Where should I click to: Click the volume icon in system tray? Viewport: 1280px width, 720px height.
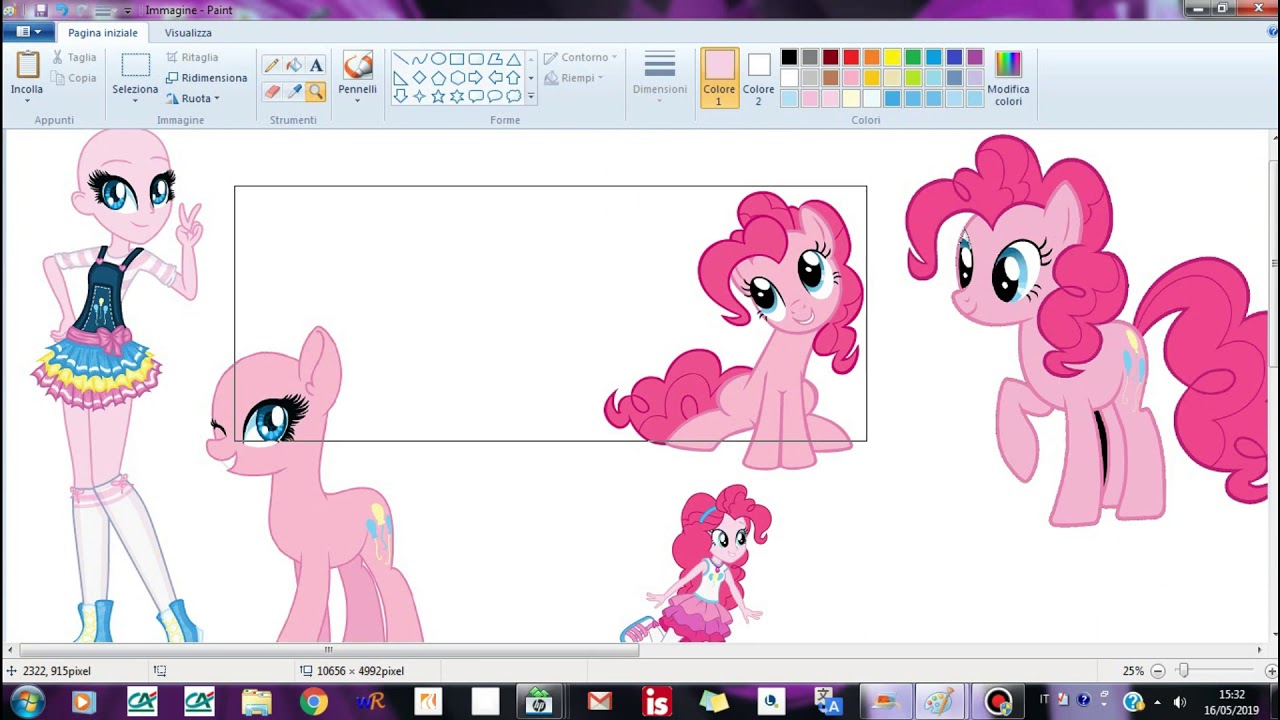(1179, 702)
